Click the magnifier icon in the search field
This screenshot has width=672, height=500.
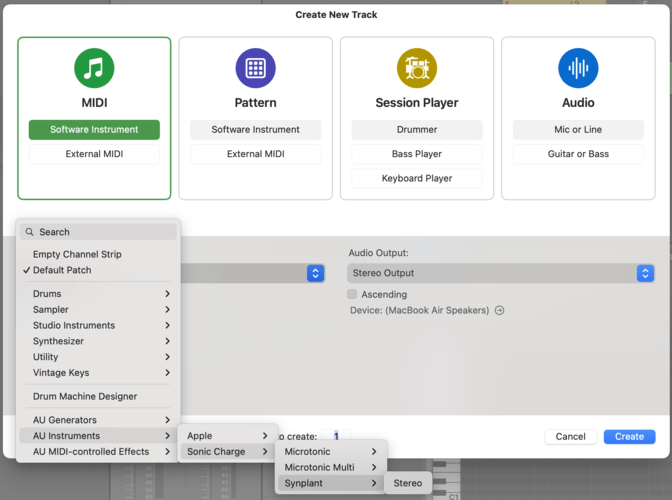[x=30, y=232]
